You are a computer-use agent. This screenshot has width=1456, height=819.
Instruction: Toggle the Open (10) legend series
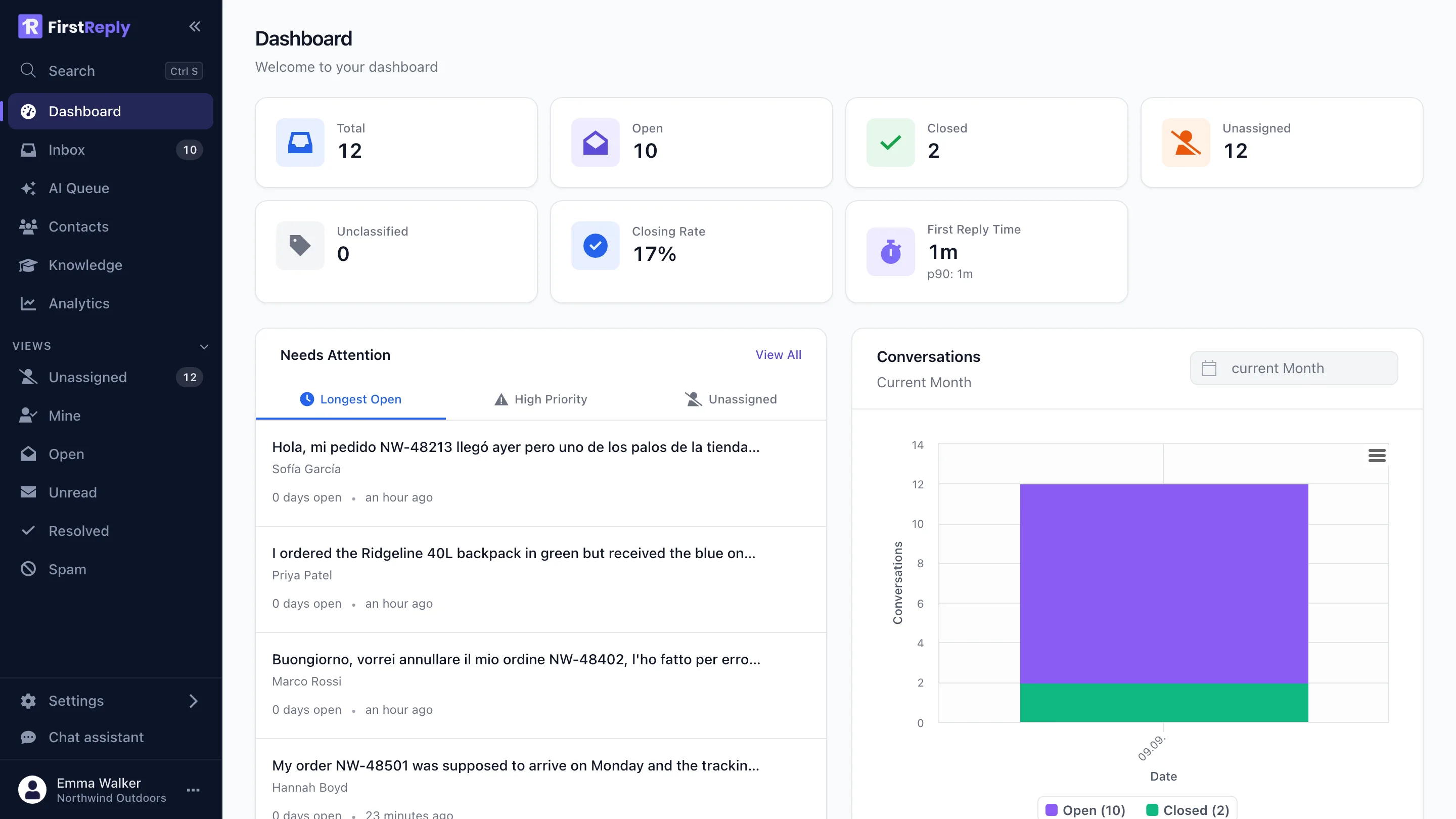(1085, 810)
